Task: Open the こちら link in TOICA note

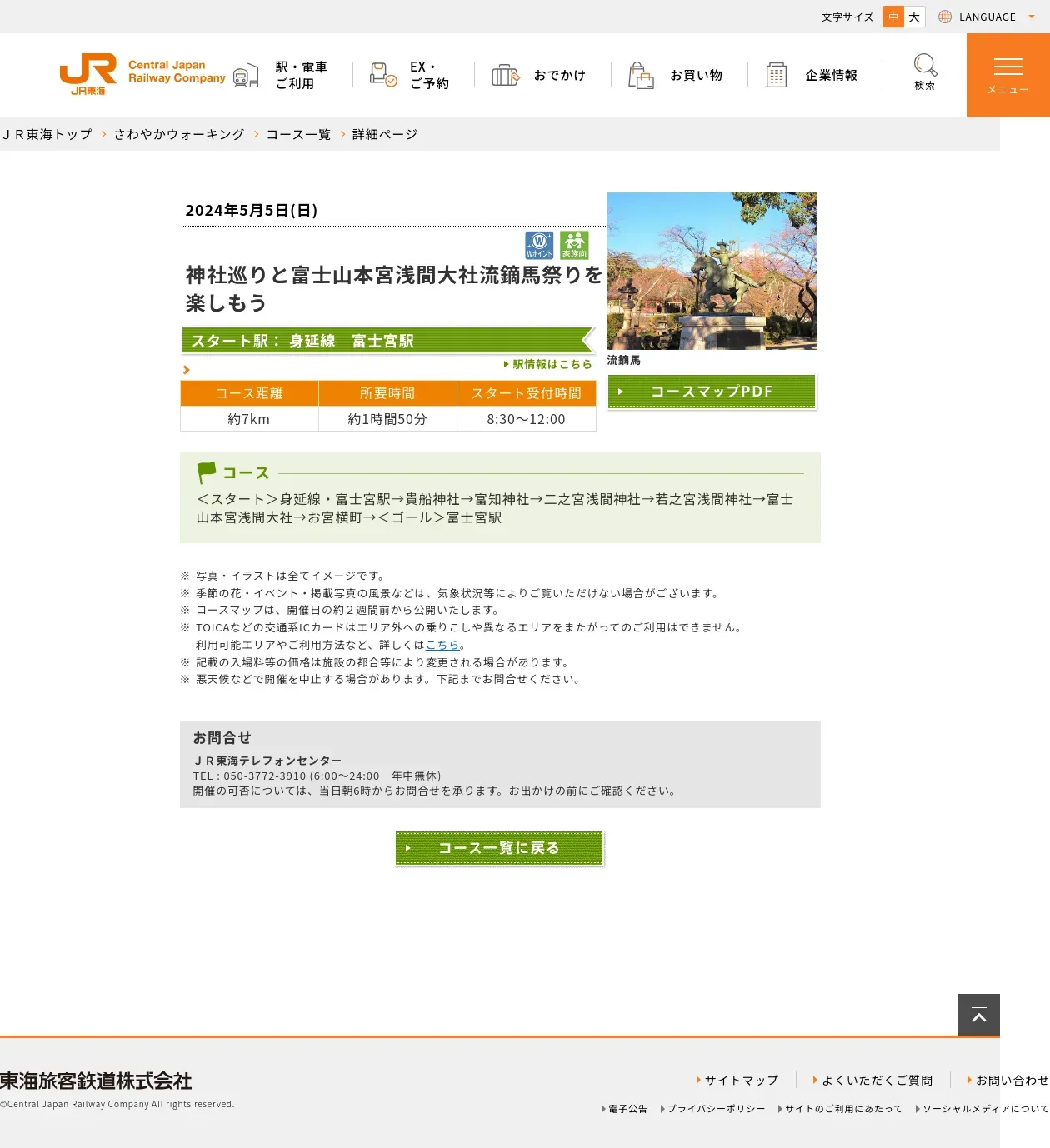Action: (442, 645)
